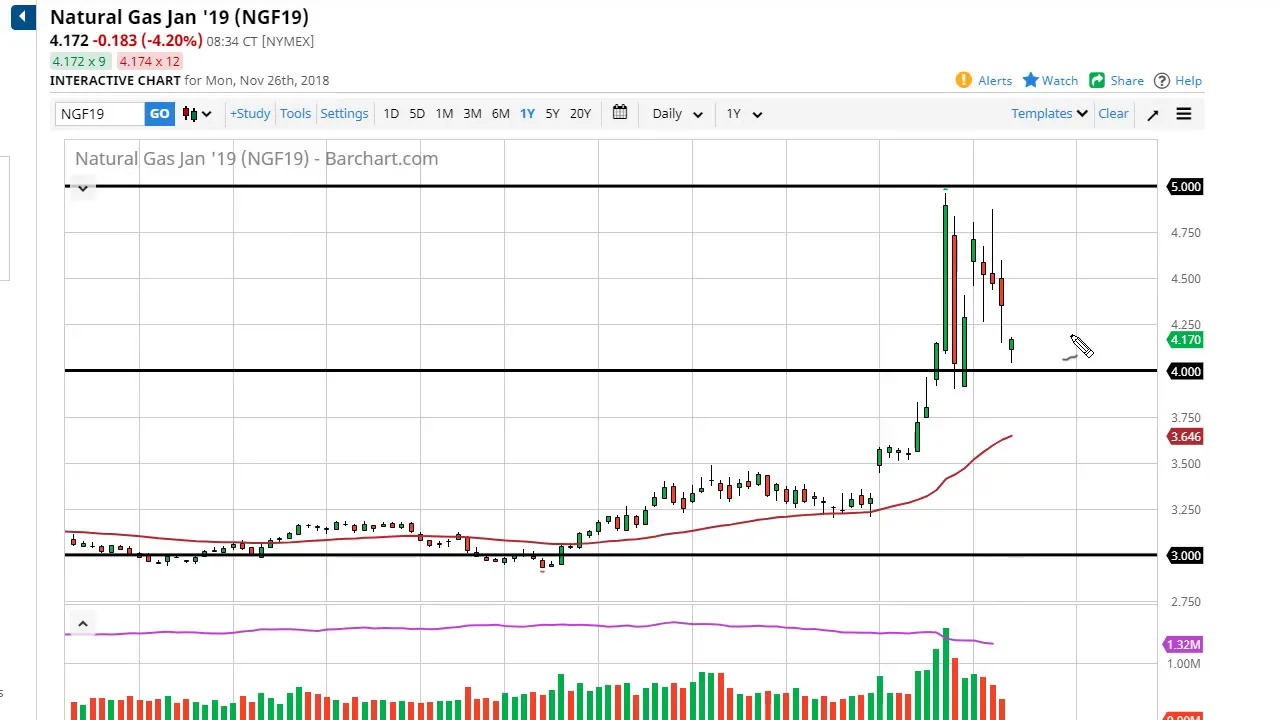Viewport: 1280px width, 720px height.
Task: Select the 1M time range
Action: [x=444, y=114]
